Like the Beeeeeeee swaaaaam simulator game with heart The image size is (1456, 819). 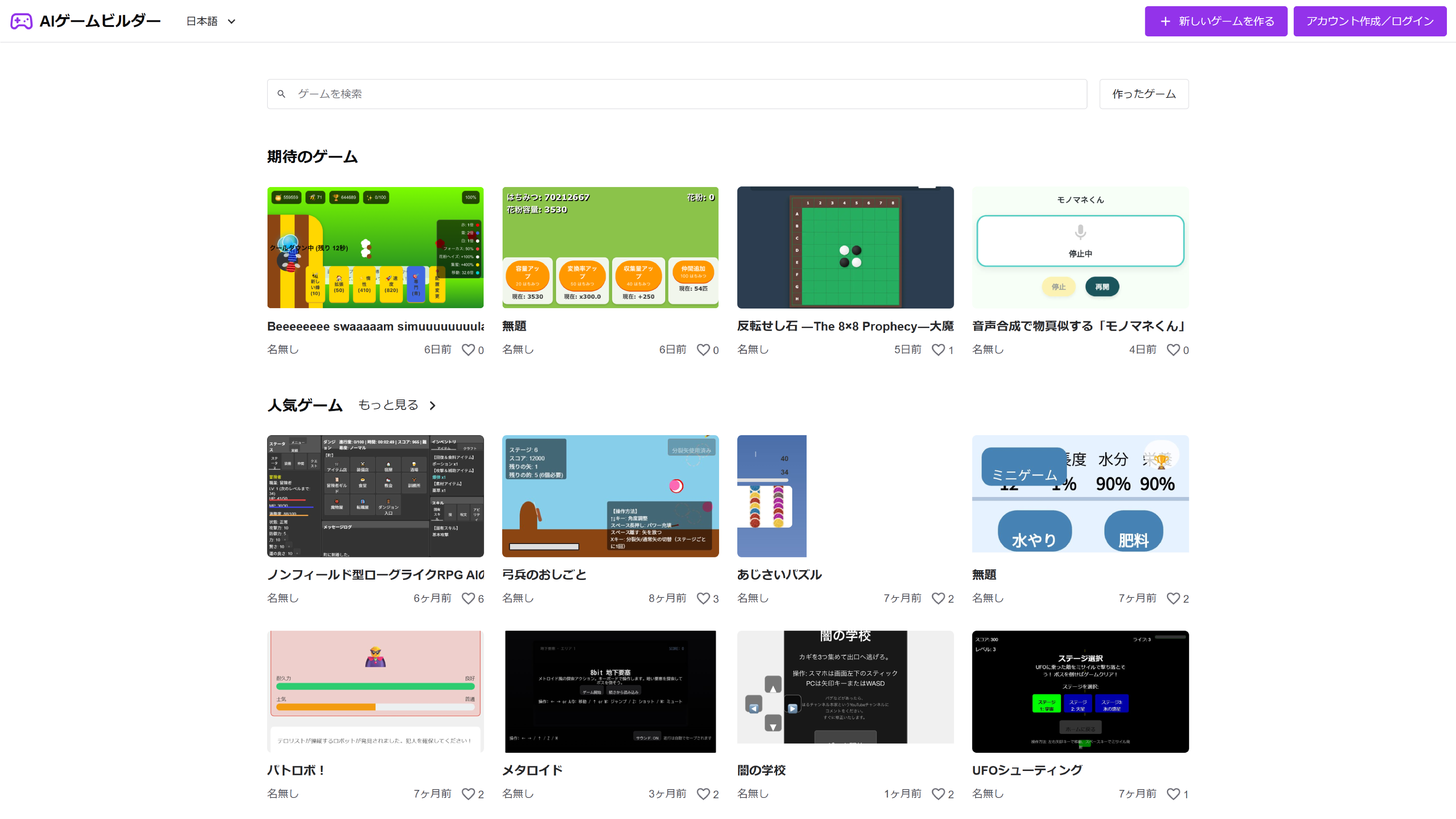(468, 350)
